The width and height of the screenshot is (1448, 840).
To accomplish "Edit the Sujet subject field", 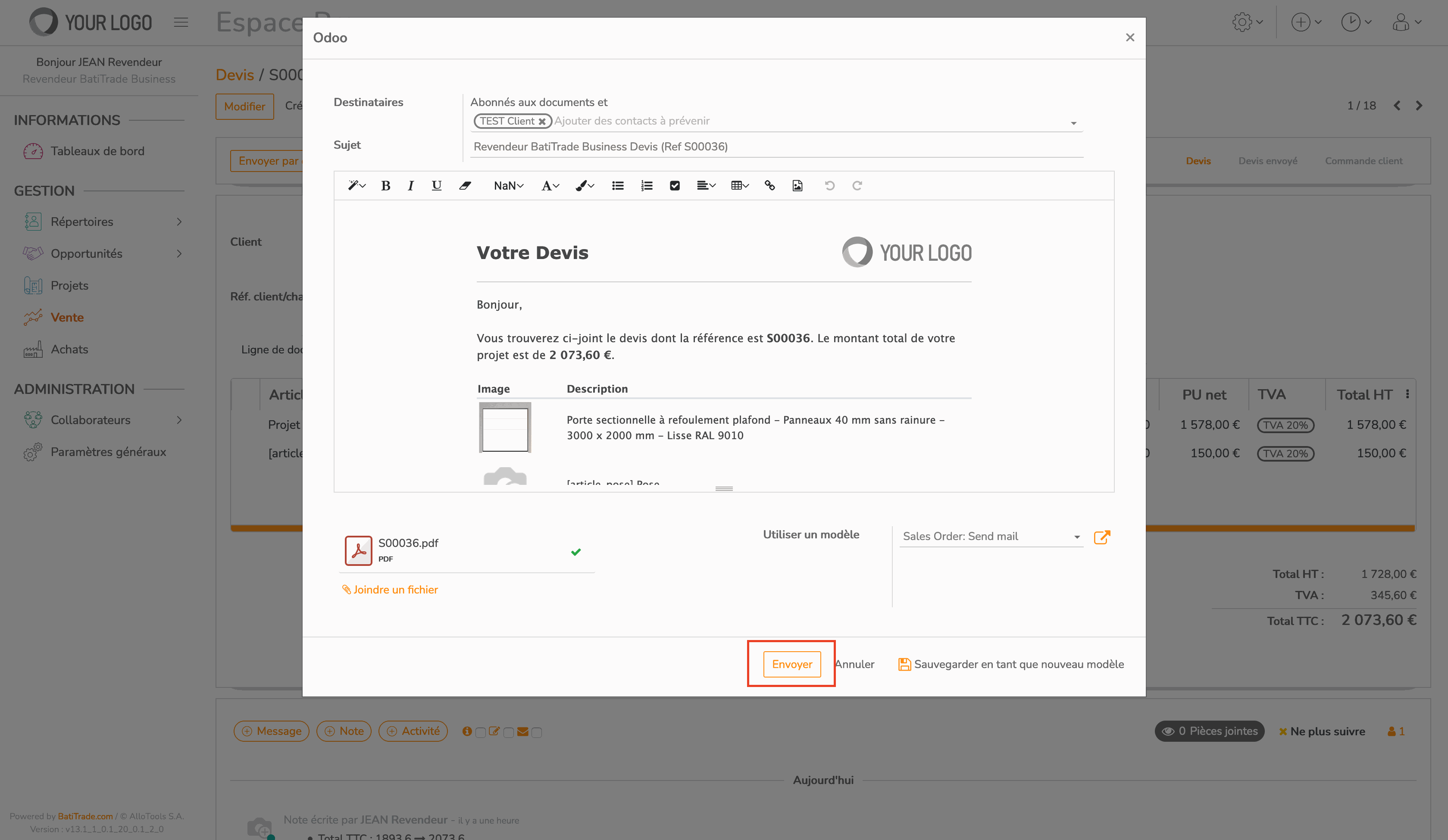I will pyautogui.click(x=776, y=147).
